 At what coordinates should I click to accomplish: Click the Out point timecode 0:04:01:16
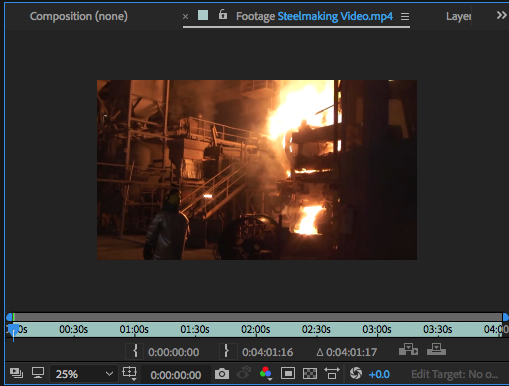(268, 352)
